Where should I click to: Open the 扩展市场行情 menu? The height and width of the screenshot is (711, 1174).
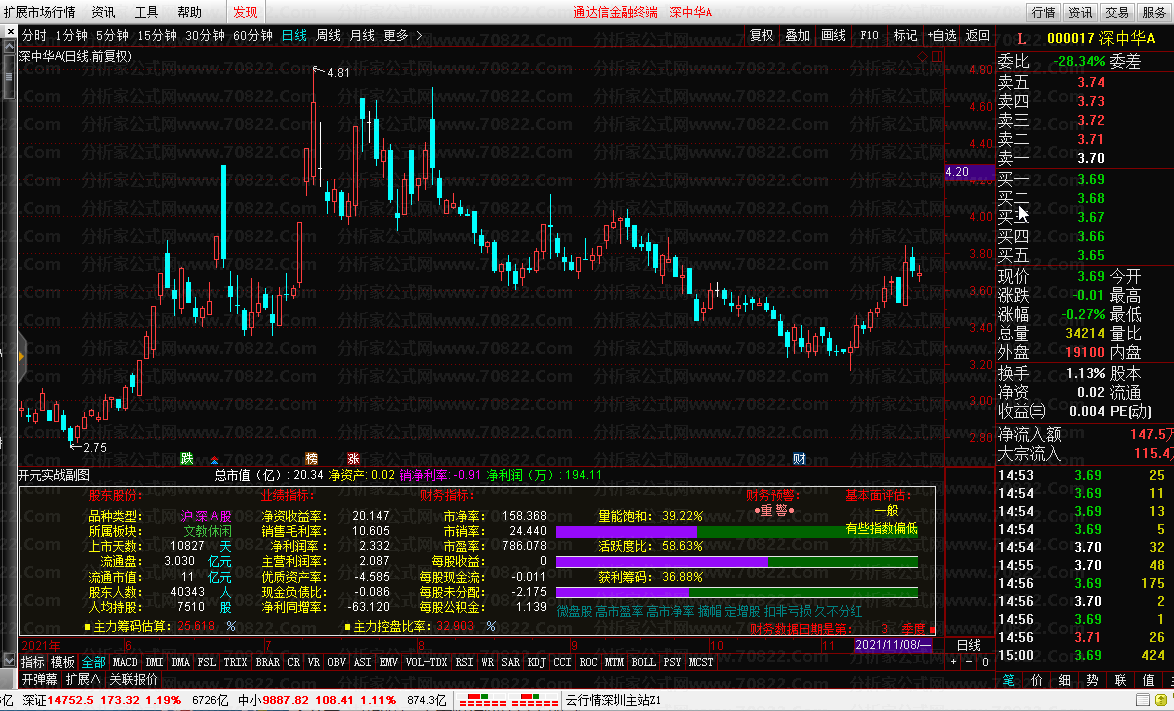[39, 12]
